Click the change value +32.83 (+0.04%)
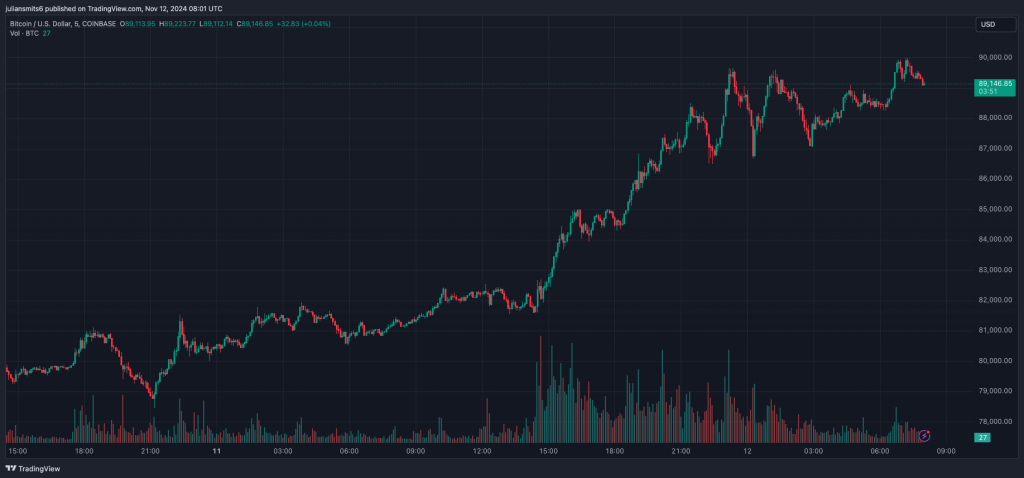This screenshot has width=1024, height=478. [x=304, y=24]
